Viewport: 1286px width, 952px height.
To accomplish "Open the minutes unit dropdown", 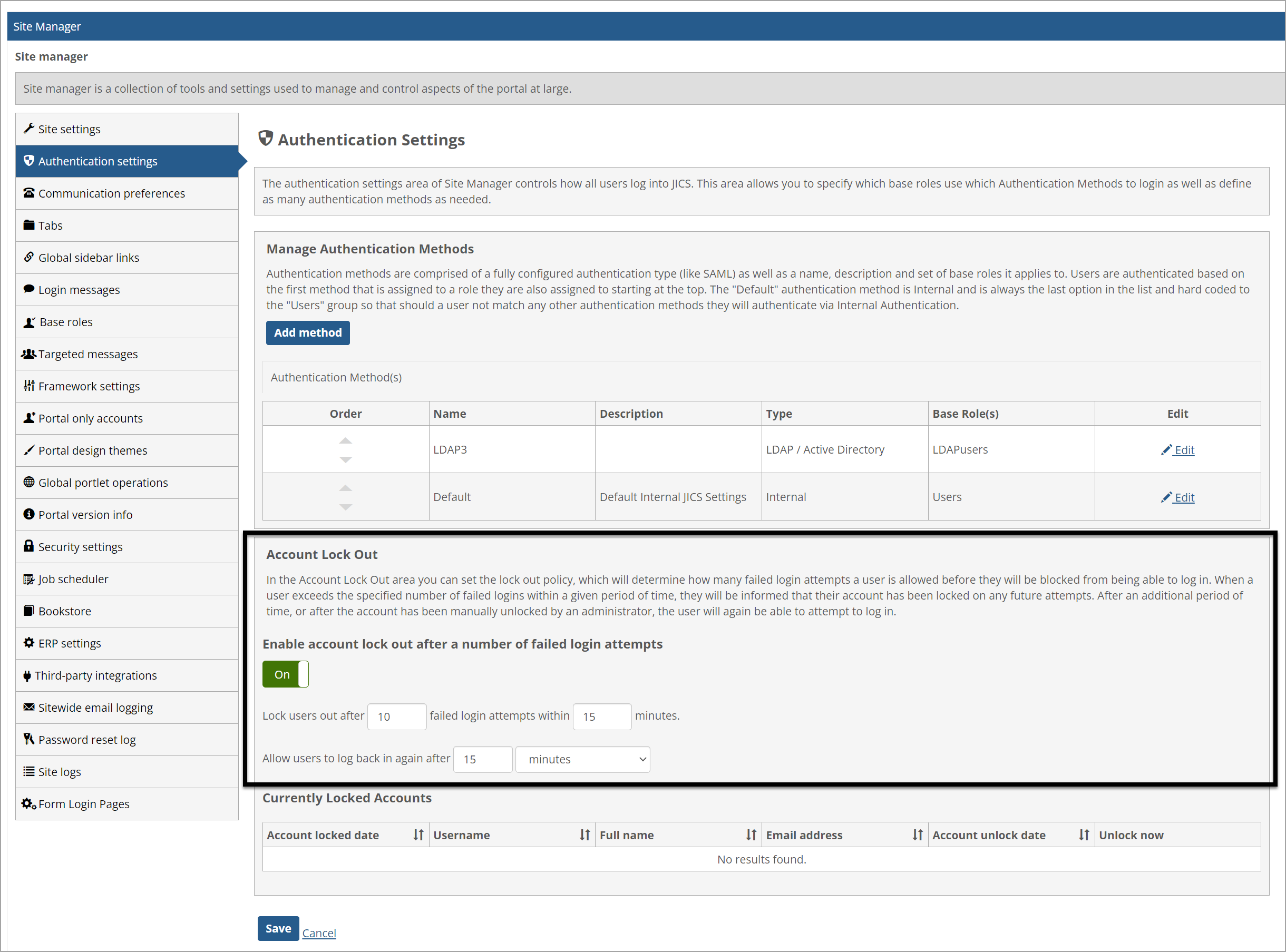I will point(582,759).
